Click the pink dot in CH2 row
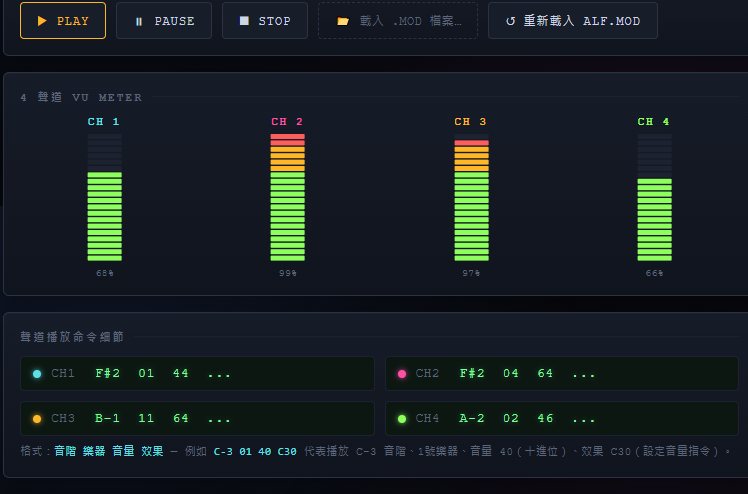Screen dimensions: 748x494 coord(402,374)
